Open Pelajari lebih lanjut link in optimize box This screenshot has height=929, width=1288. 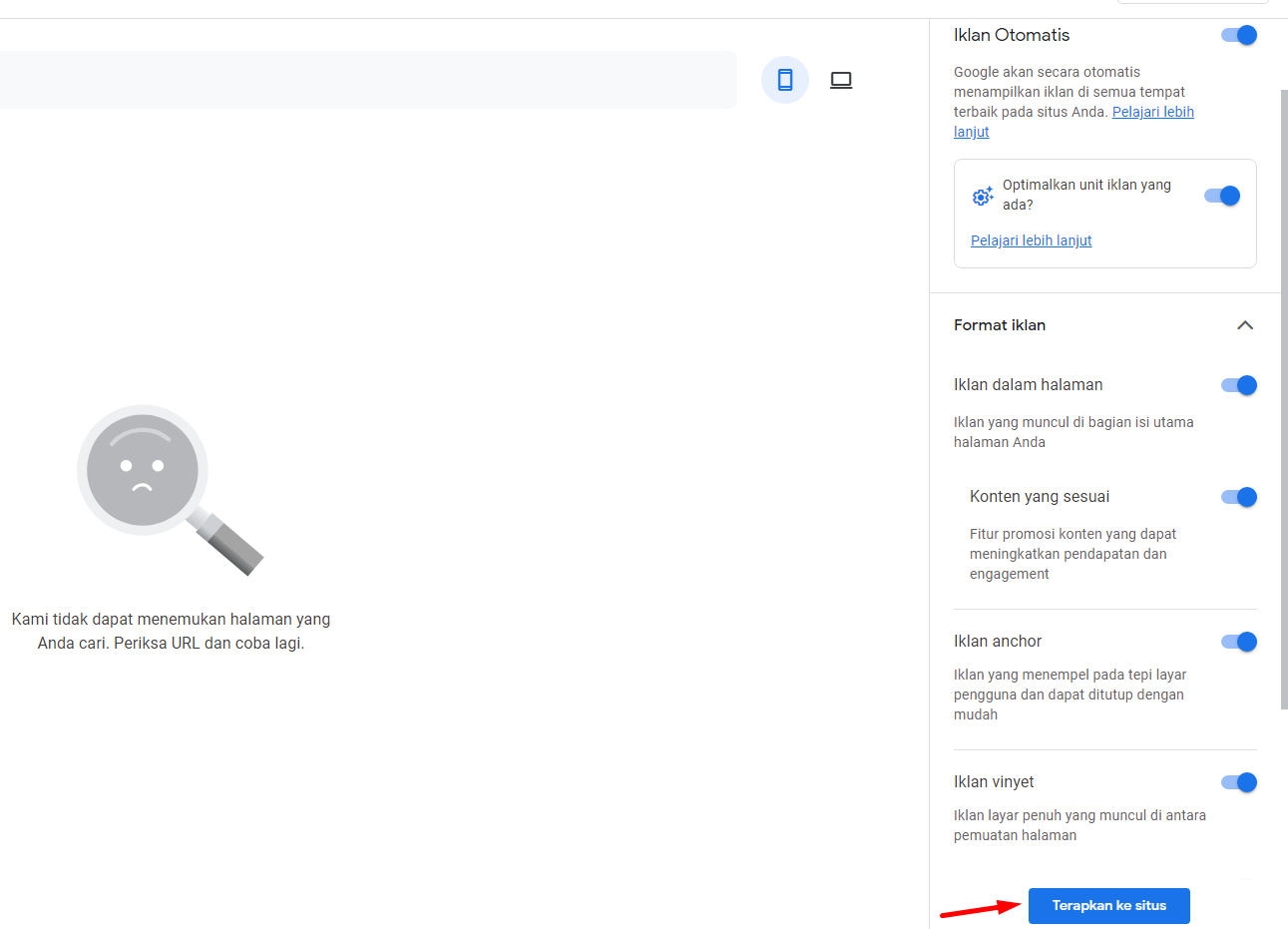click(x=1032, y=240)
